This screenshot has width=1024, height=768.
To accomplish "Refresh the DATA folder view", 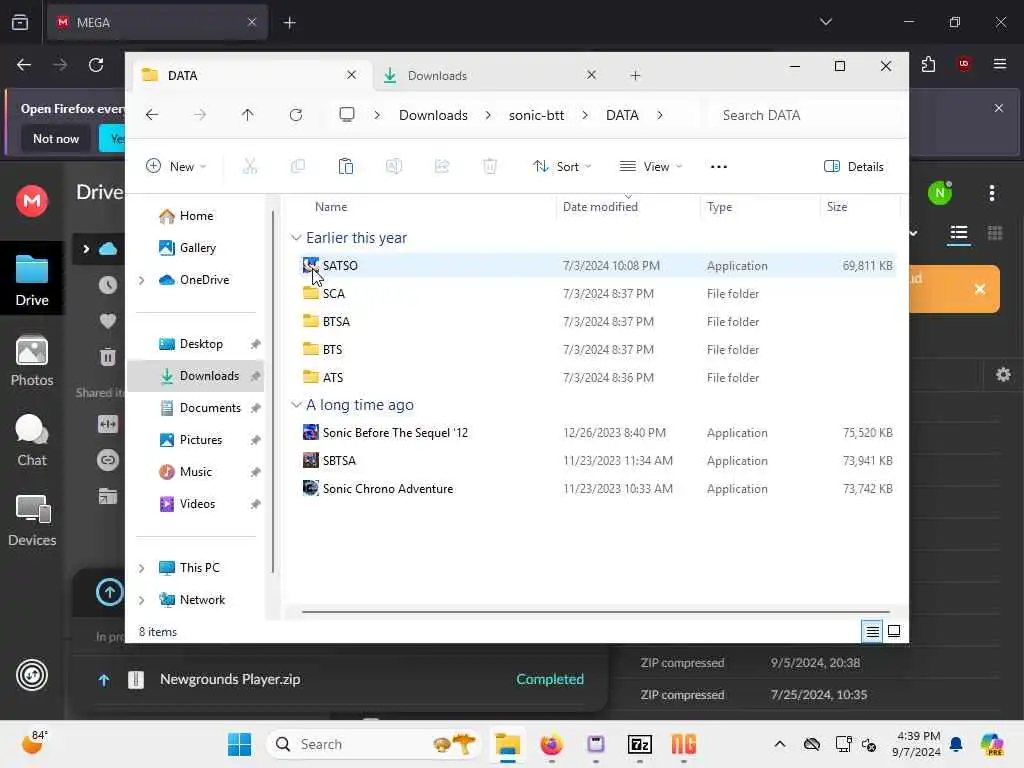I will [296, 115].
